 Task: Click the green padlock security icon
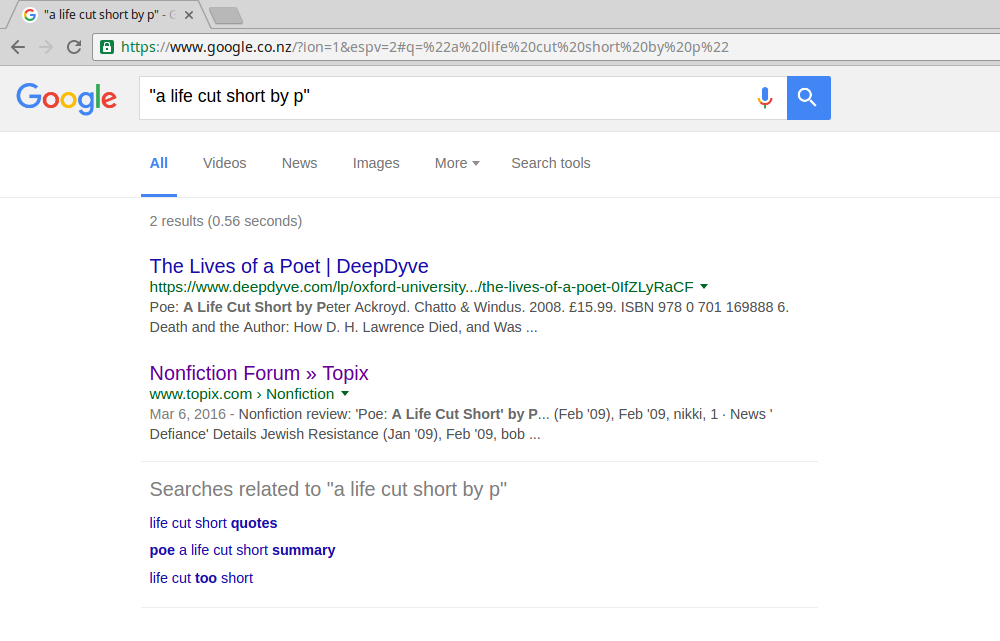click(x=107, y=47)
